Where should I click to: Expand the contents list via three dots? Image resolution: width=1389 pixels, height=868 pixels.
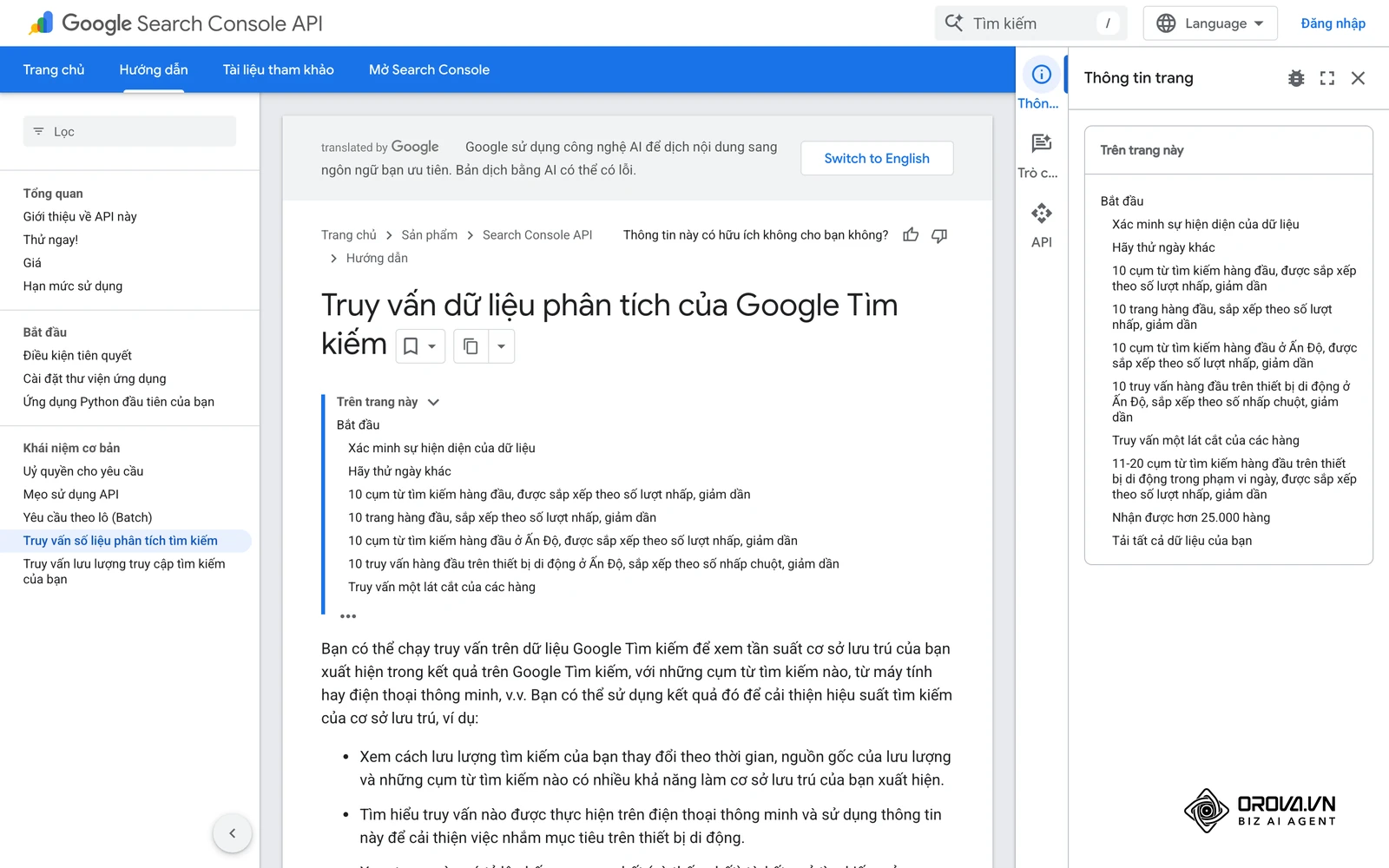click(348, 616)
